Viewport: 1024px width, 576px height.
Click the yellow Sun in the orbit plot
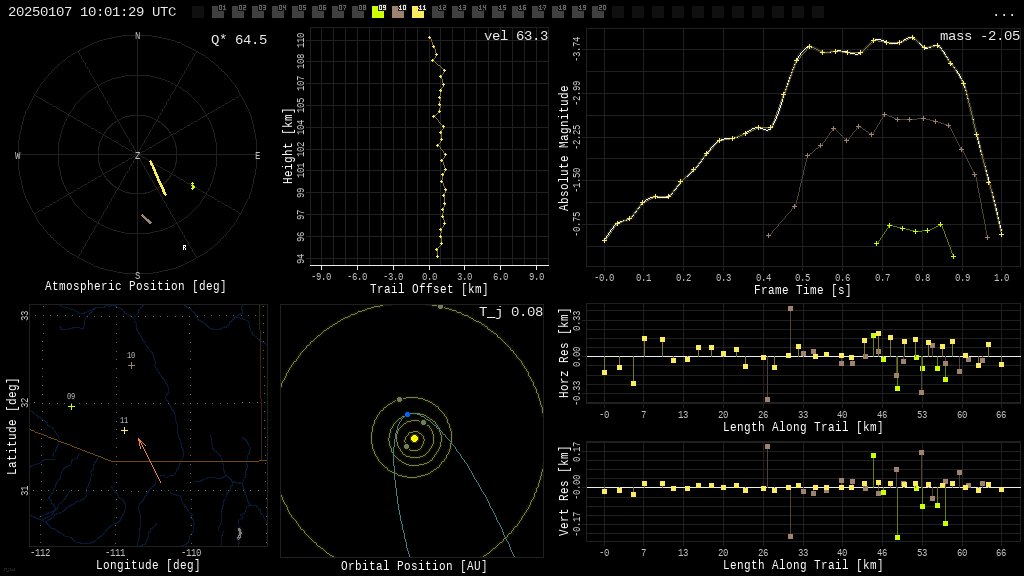[x=414, y=438]
